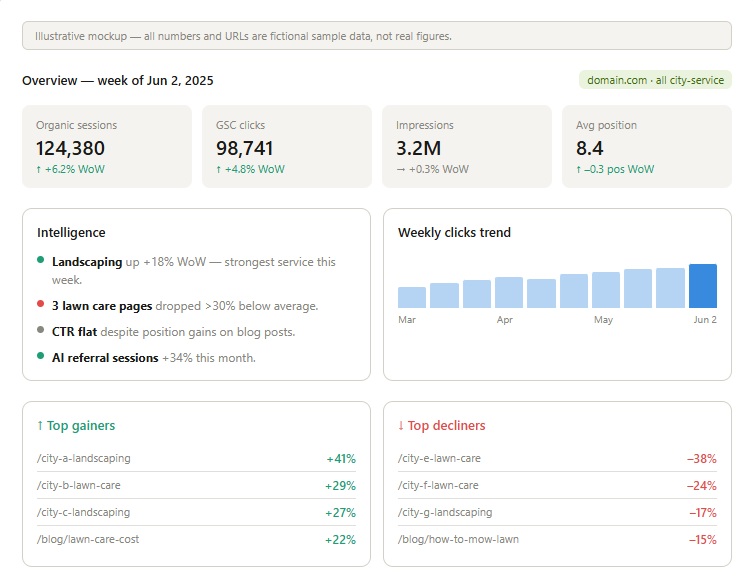Click the –24% decline value

coord(702,486)
